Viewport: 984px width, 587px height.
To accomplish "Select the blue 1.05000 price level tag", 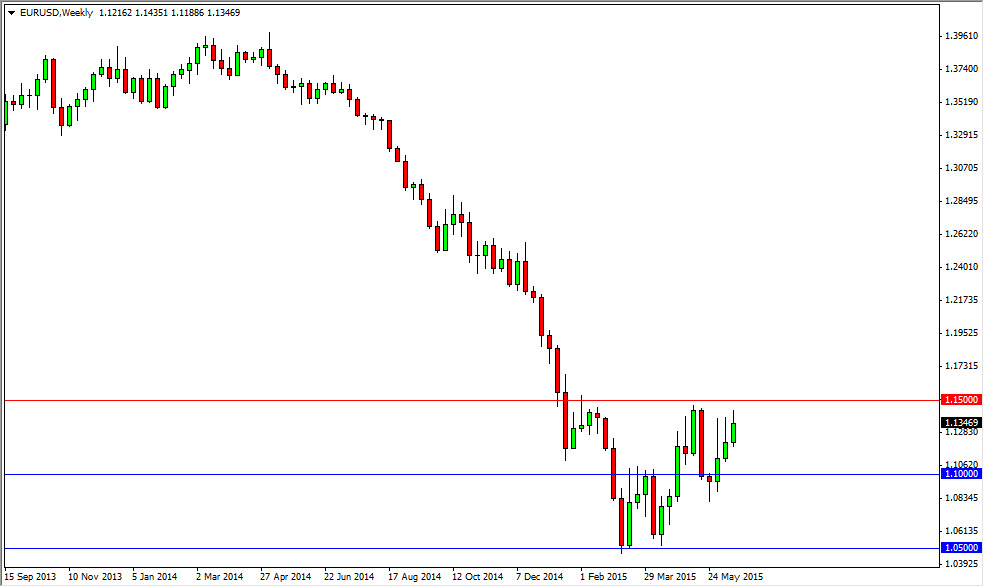I will click(x=959, y=549).
